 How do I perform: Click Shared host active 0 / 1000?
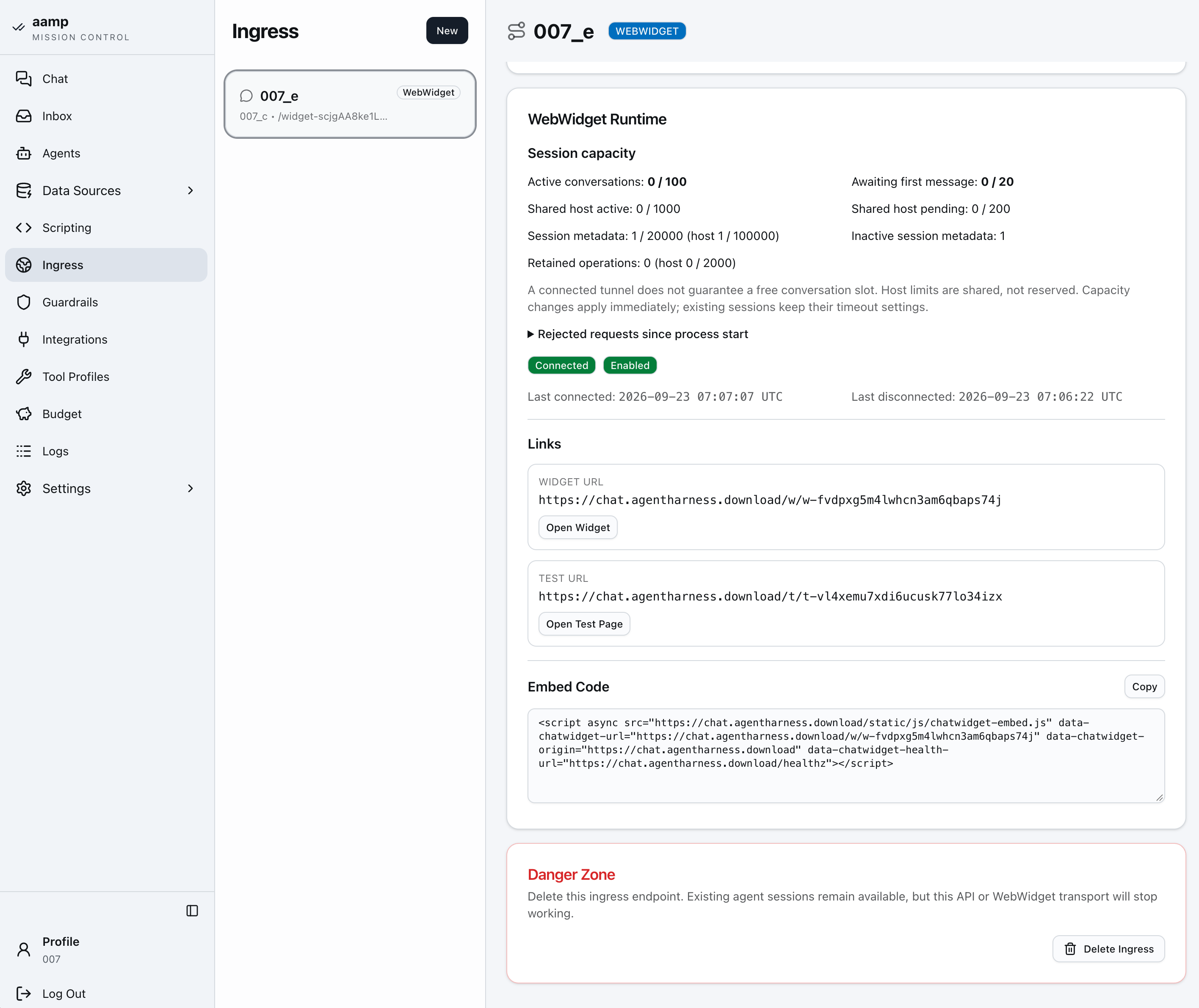[x=604, y=209]
